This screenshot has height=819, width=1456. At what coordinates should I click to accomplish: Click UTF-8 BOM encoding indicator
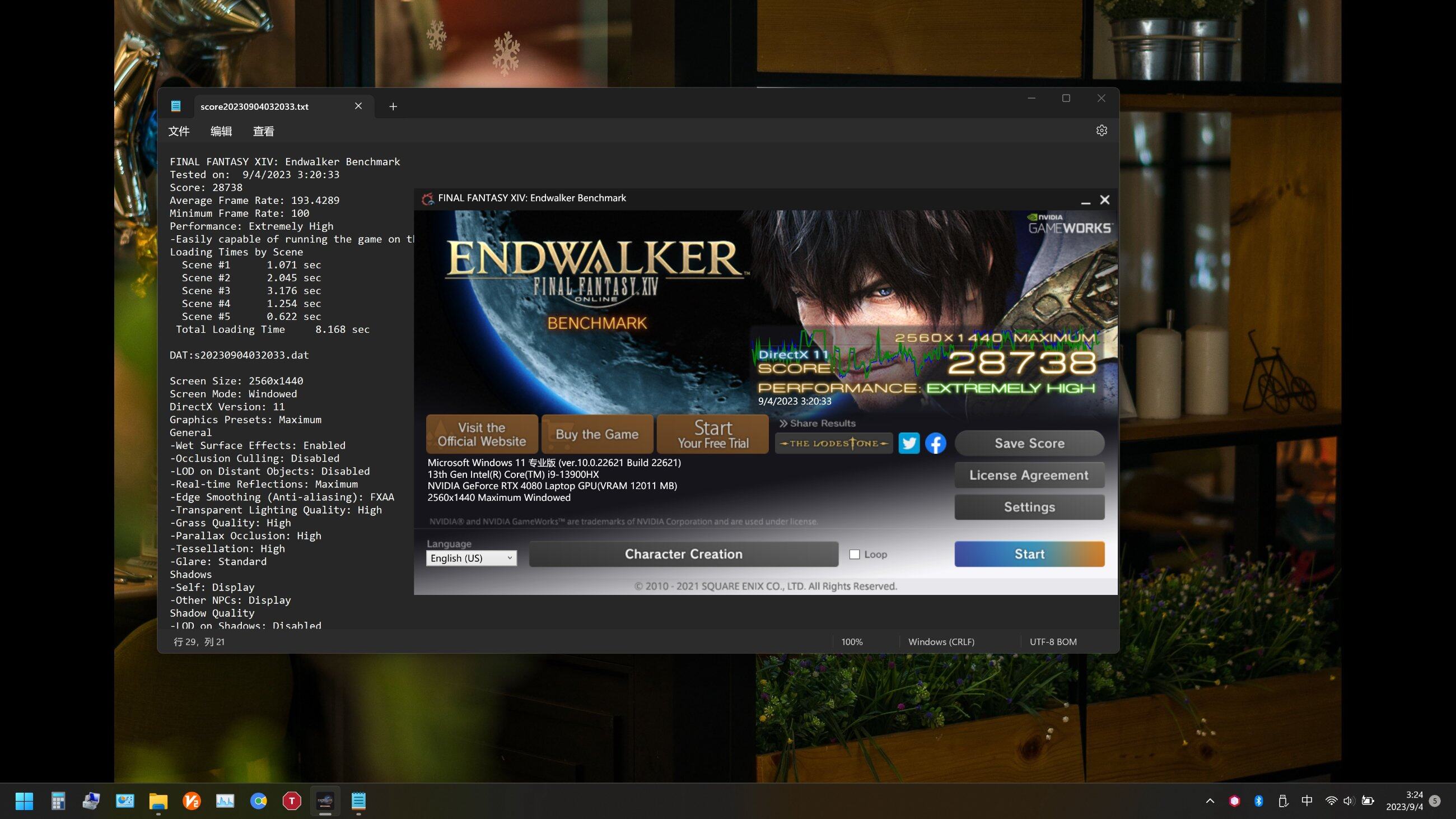pos(1053,641)
